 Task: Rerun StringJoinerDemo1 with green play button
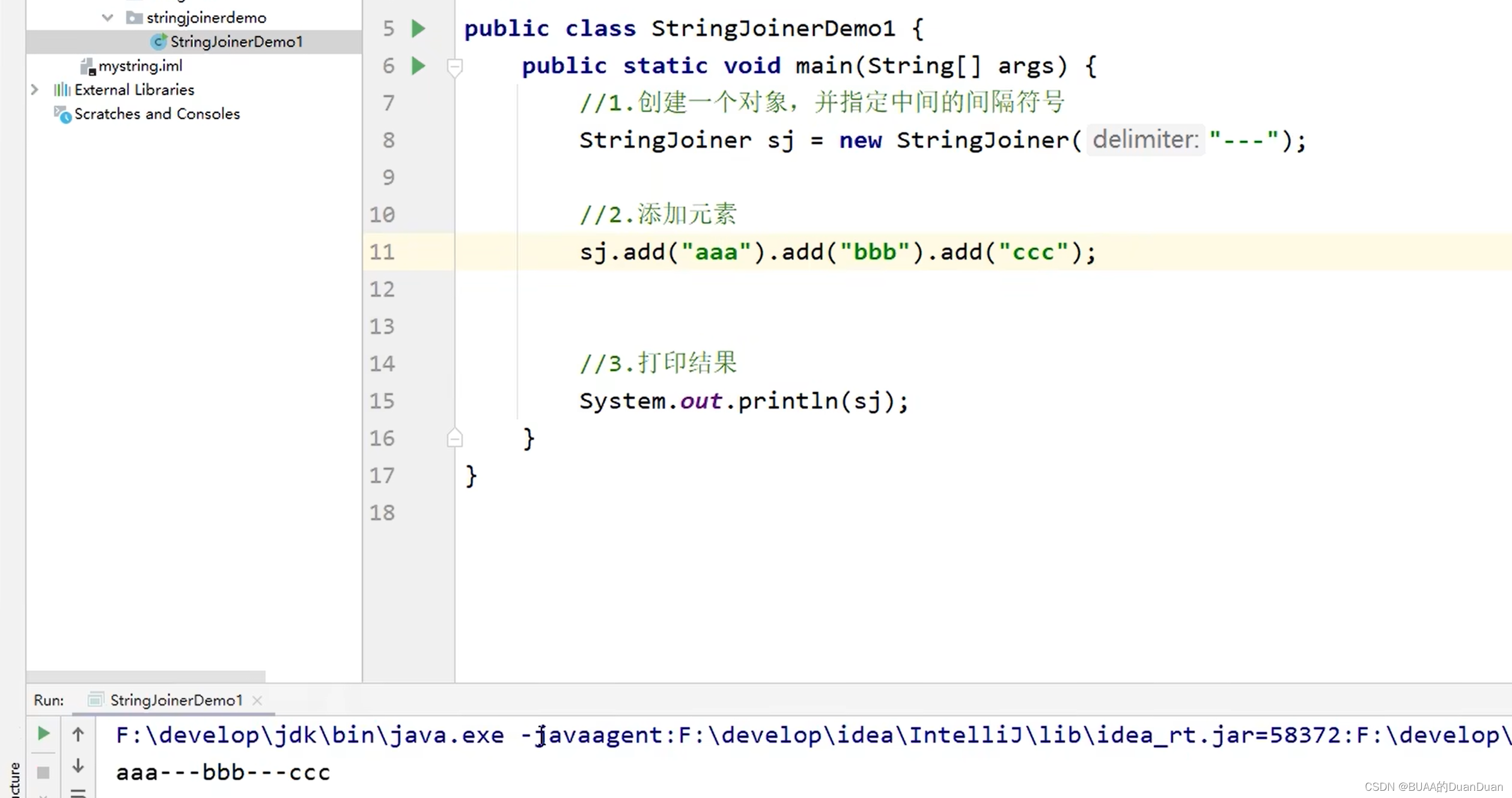(43, 733)
